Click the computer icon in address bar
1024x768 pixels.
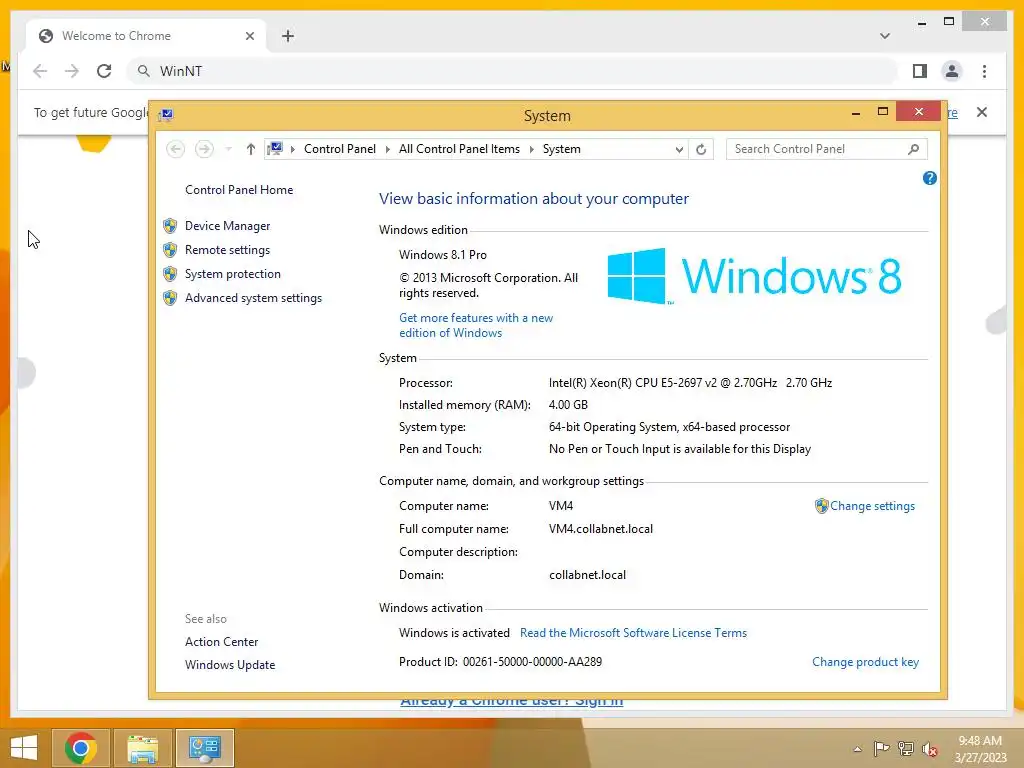(x=276, y=149)
